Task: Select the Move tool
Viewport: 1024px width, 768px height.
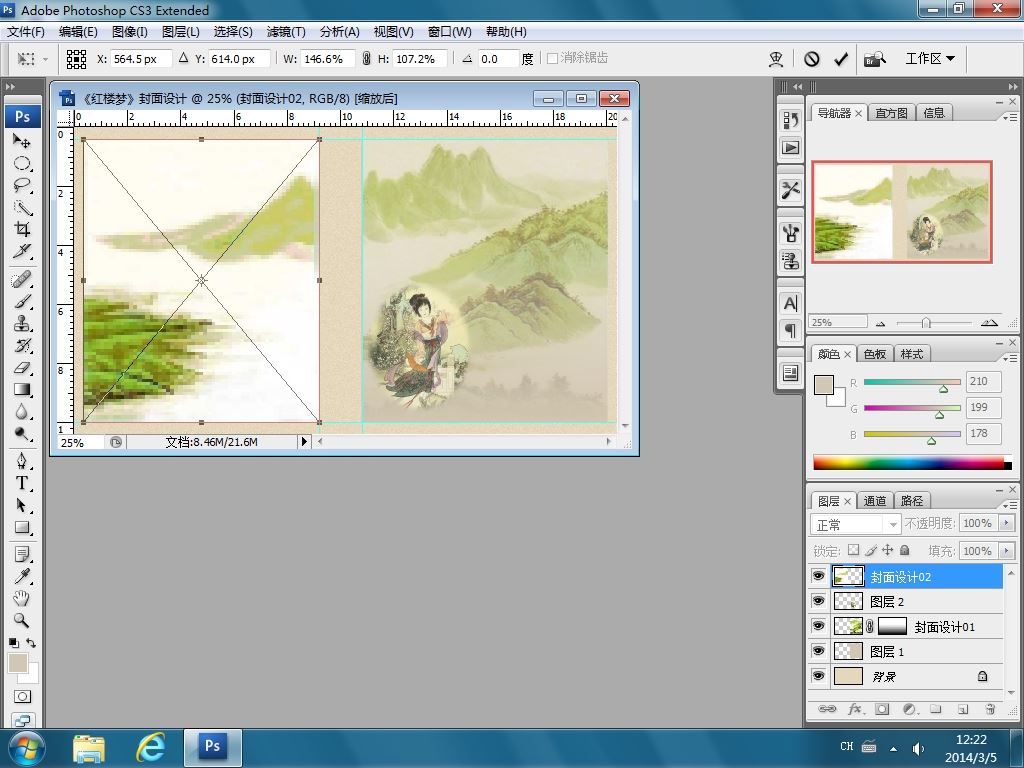Action: tap(22, 141)
